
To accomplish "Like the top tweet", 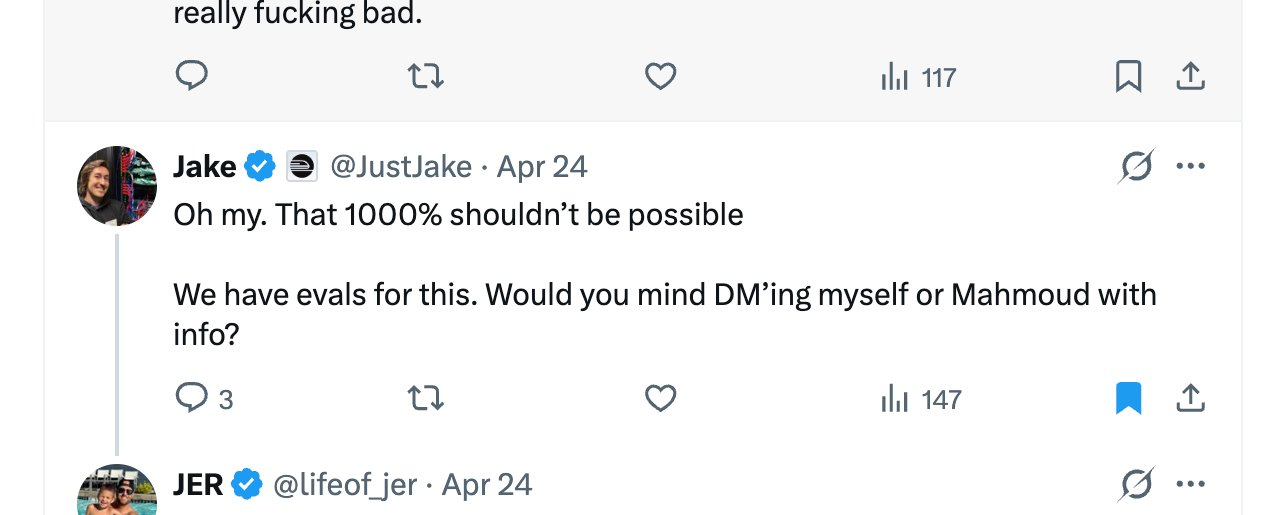I will point(660,77).
